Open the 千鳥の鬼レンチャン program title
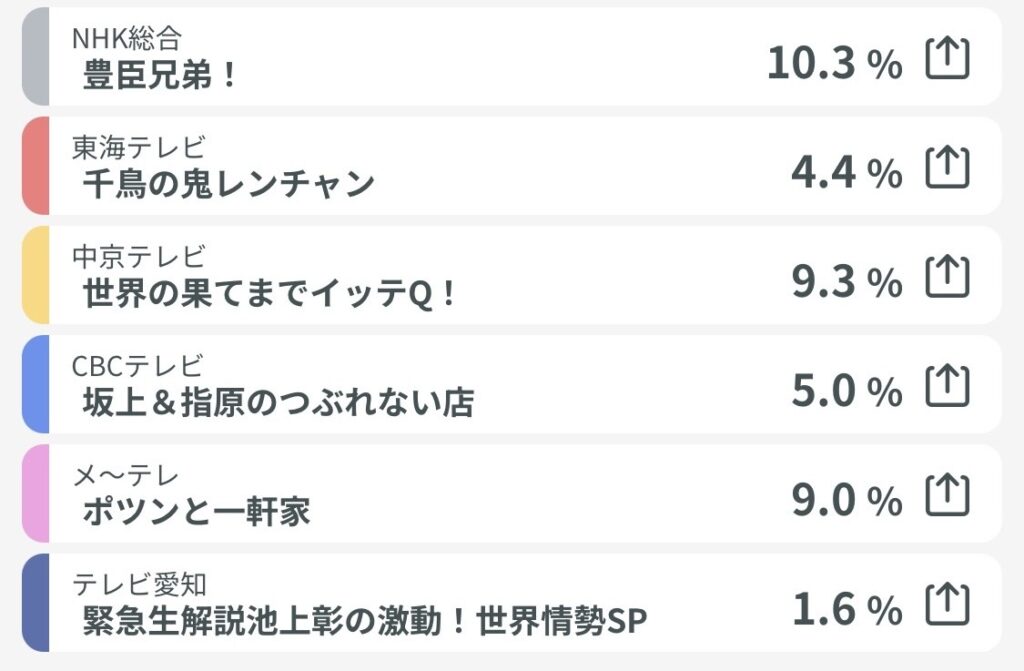 pos(229,184)
